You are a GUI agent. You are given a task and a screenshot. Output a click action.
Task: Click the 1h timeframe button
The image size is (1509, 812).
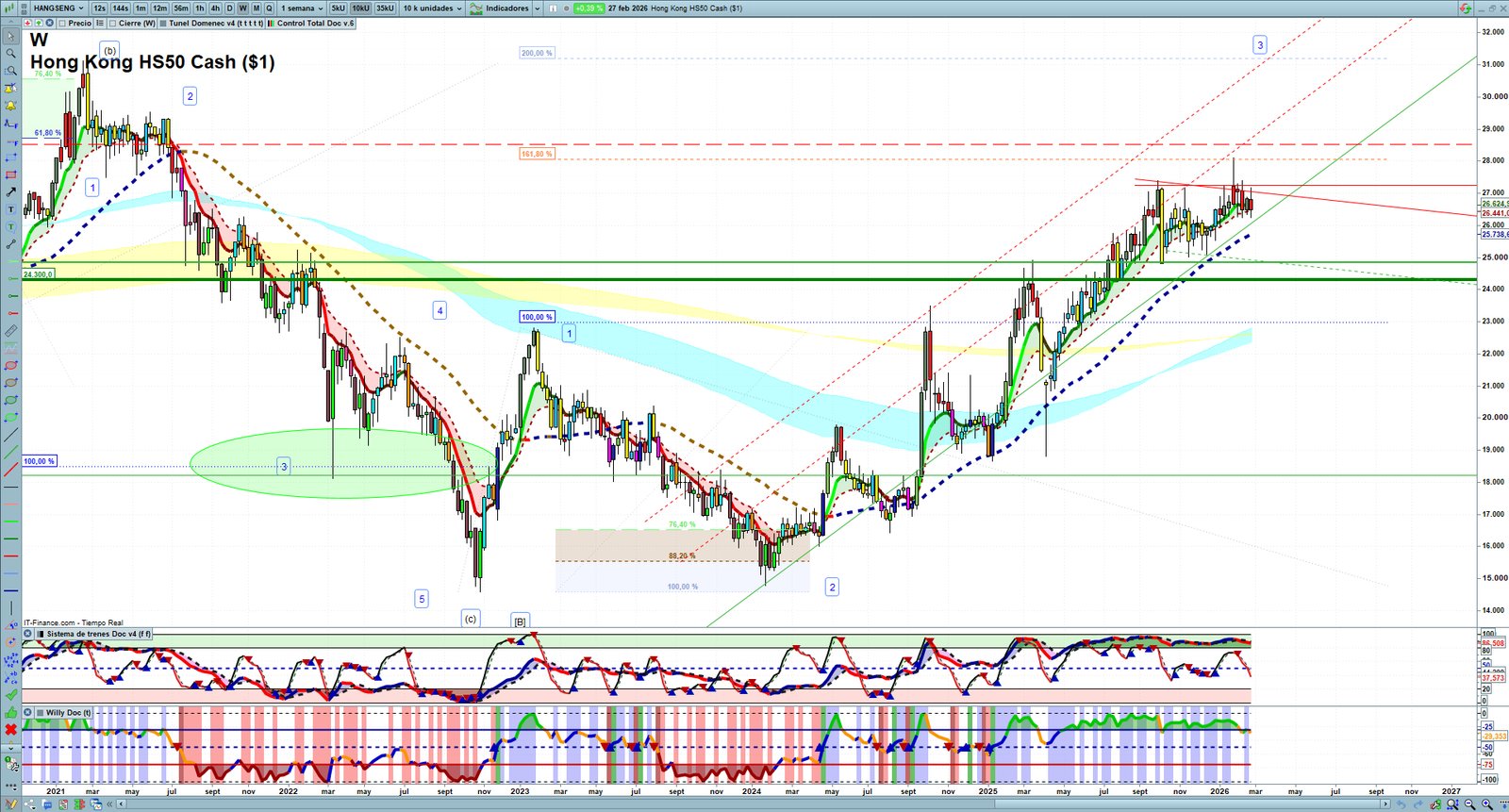point(199,8)
